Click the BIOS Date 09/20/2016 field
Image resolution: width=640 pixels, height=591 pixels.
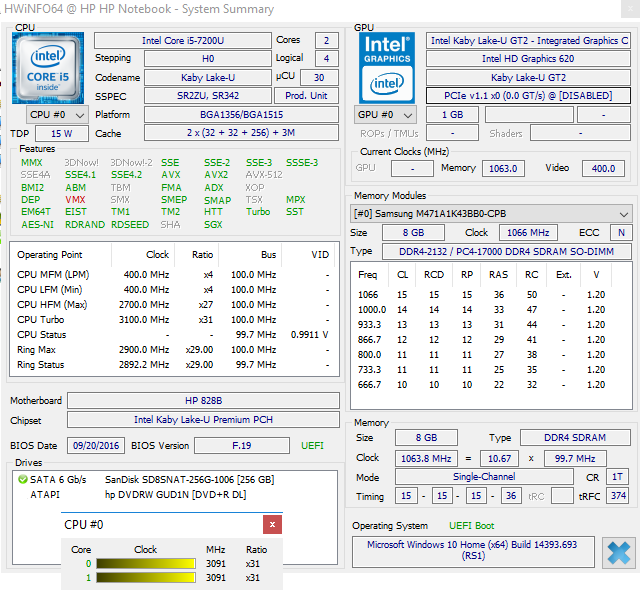click(x=96, y=446)
